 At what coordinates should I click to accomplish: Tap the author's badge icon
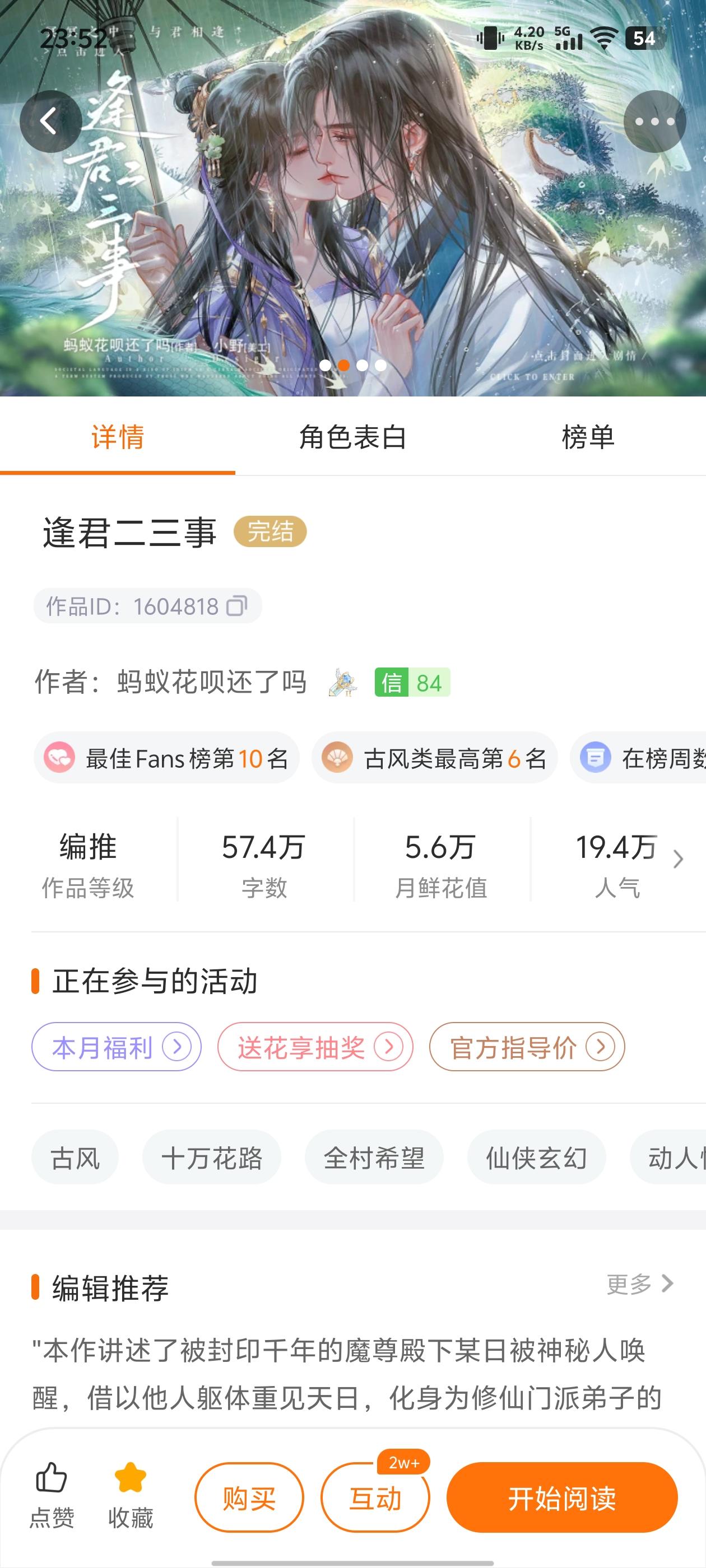coord(343,682)
